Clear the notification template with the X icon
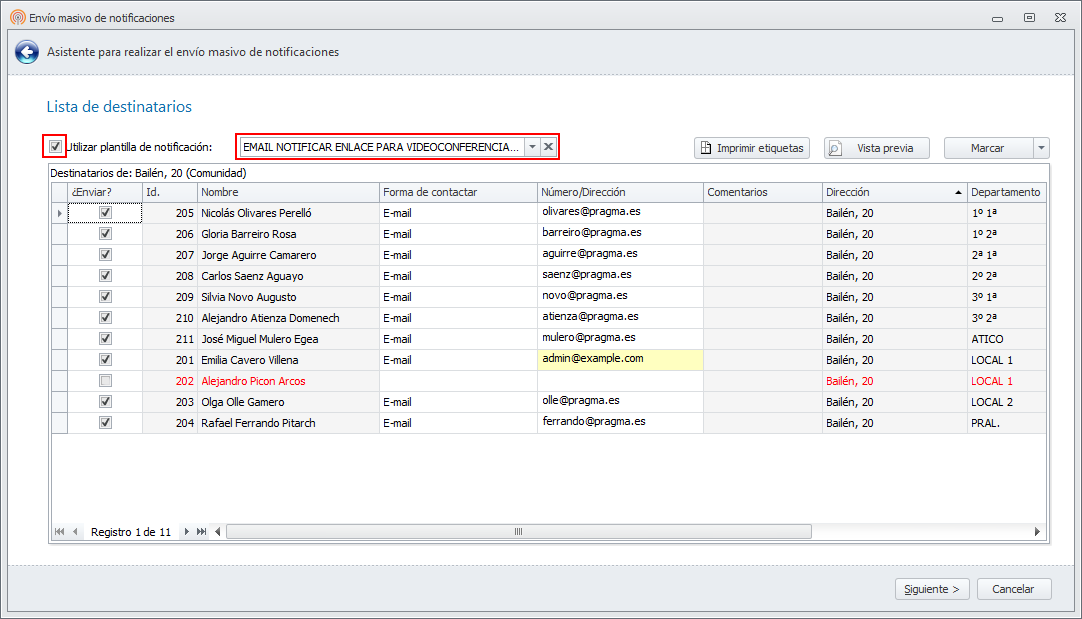The height and width of the screenshot is (619, 1082). pyautogui.click(x=549, y=146)
